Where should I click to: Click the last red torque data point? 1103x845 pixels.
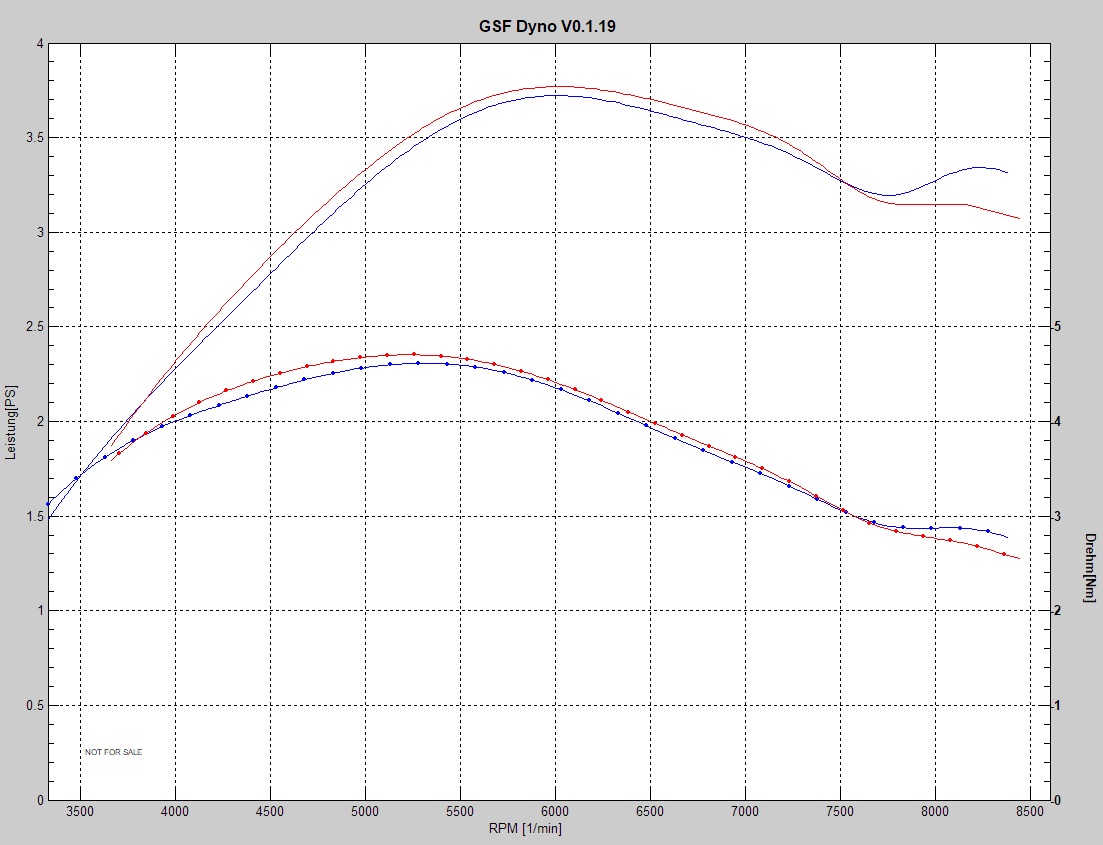(x=1003, y=553)
